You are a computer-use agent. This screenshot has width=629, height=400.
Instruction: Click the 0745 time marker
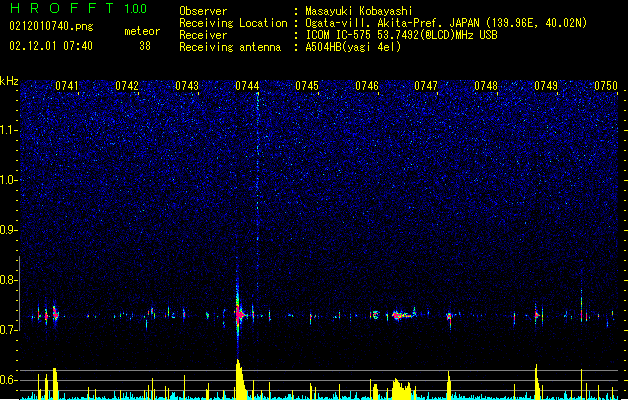tap(307, 86)
